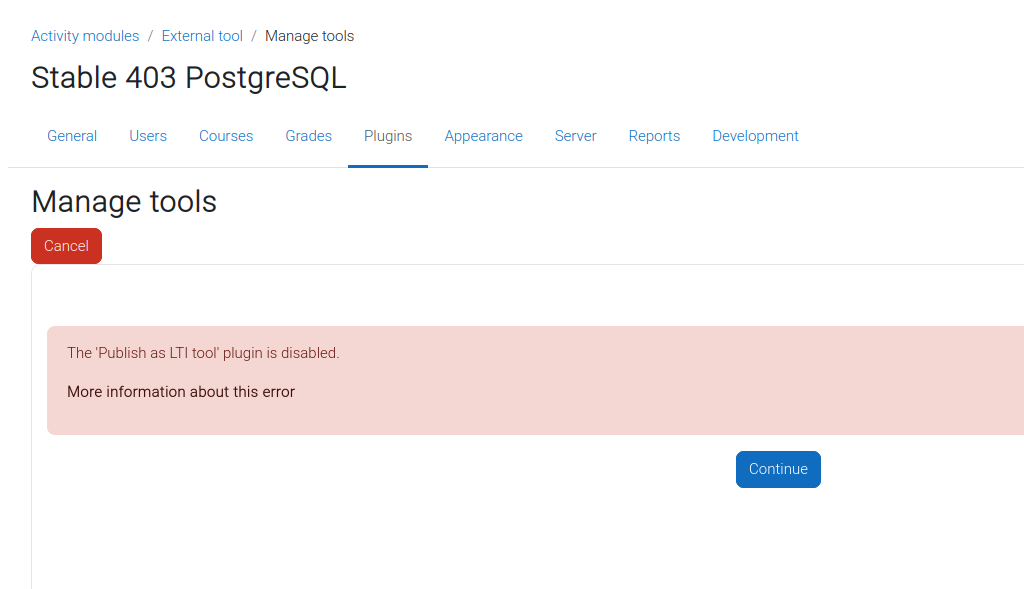Open More information about this error
The width and height of the screenshot is (1024, 589).
(181, 392)
